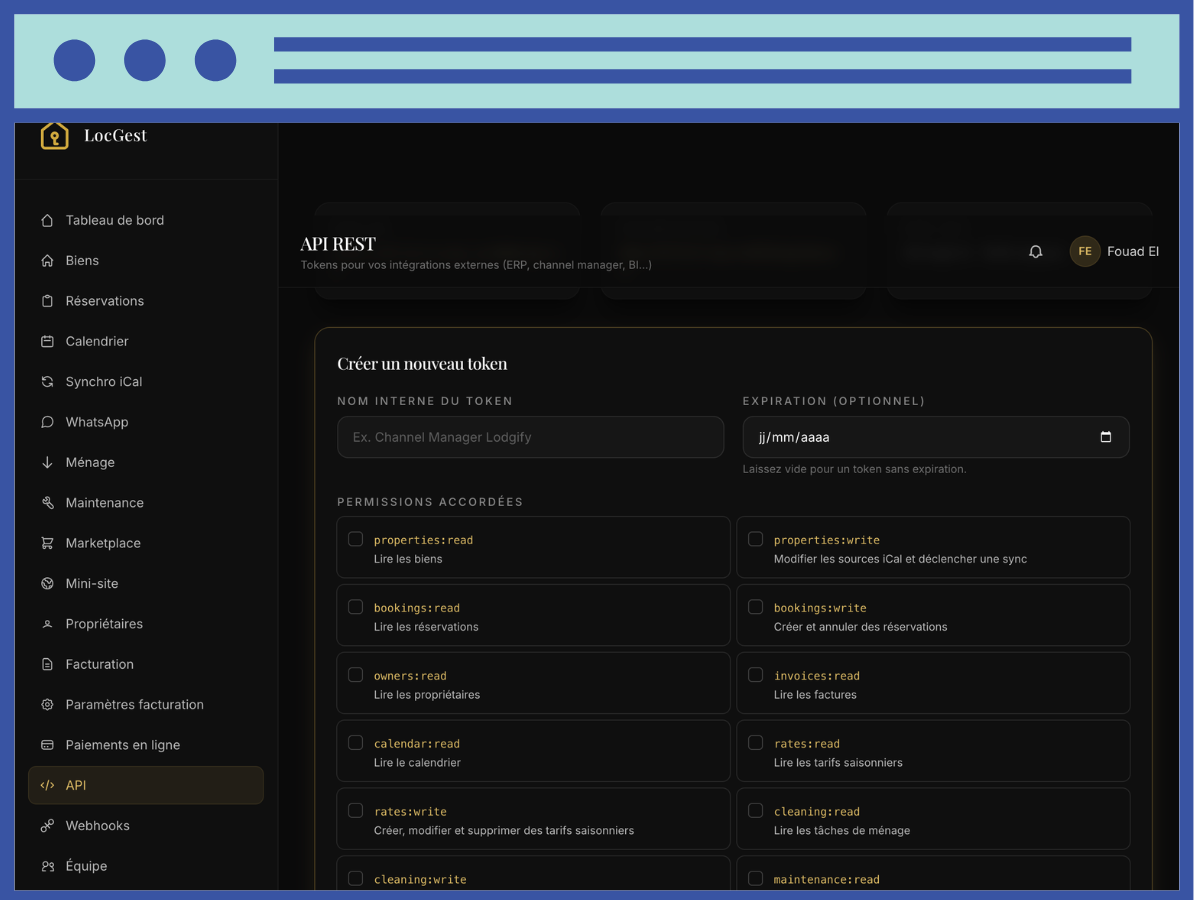Click the Ménage arrow-down icon
1200x900 pixels.
[47, 462]
